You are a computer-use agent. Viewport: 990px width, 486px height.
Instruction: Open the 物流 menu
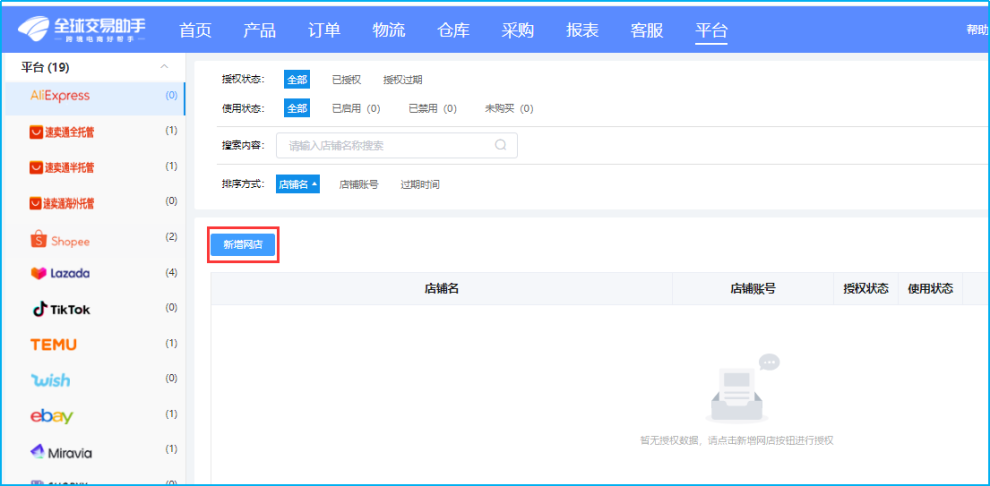click(x=389, y=30)
